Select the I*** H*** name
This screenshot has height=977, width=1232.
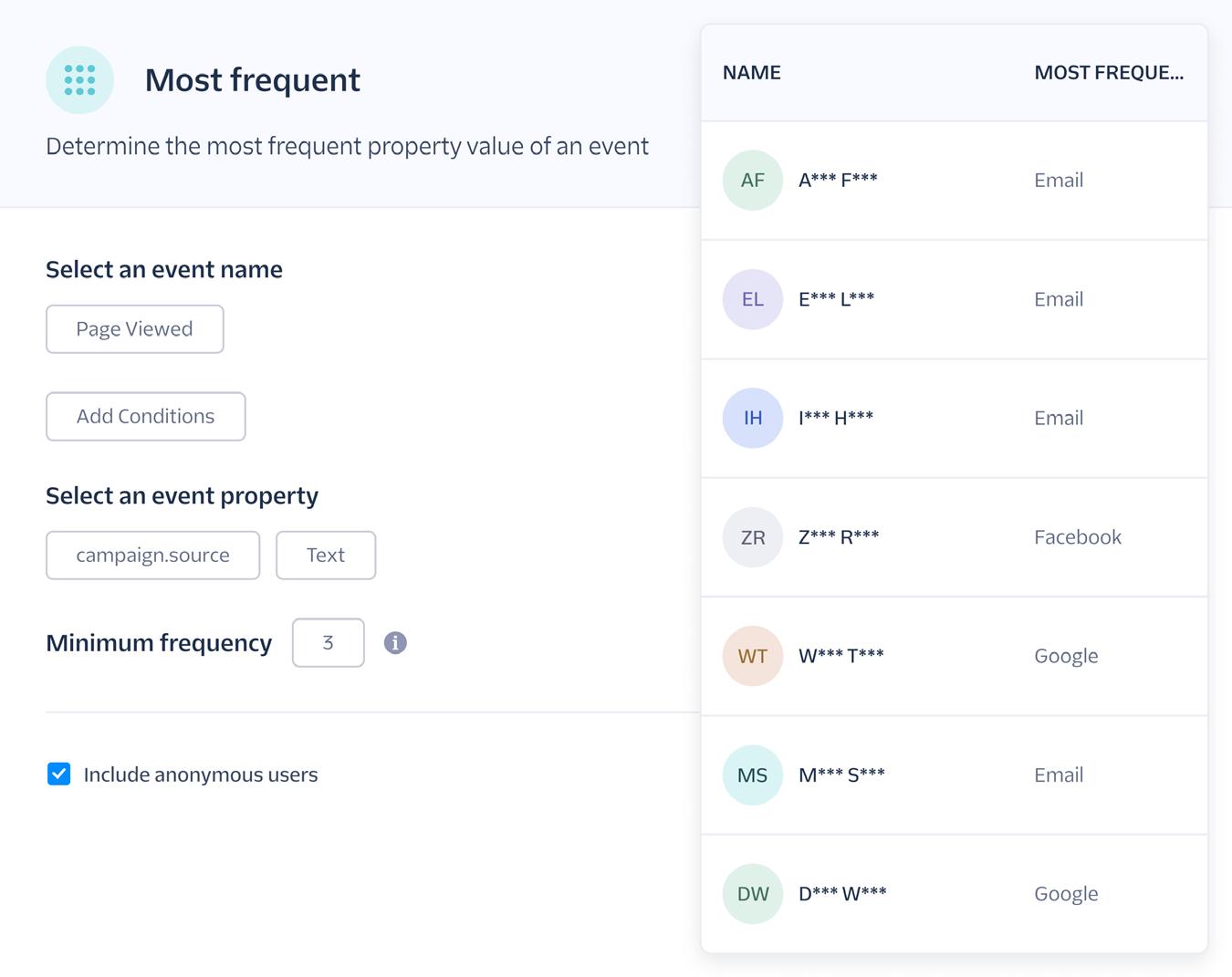click(836, 418)
